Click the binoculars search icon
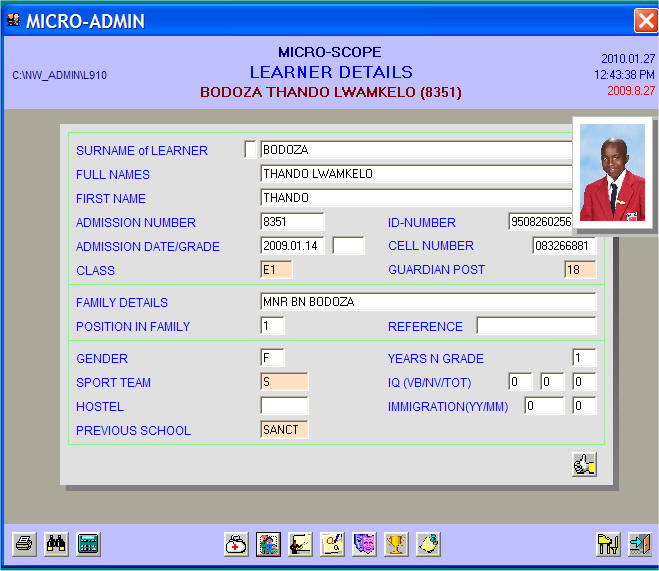The image size is (659, 571). click(56, 544)
